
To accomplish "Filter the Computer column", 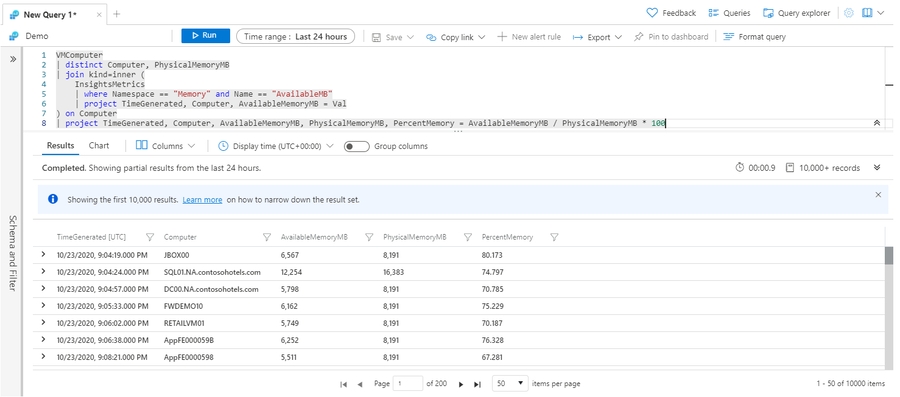I will (267, 237).
